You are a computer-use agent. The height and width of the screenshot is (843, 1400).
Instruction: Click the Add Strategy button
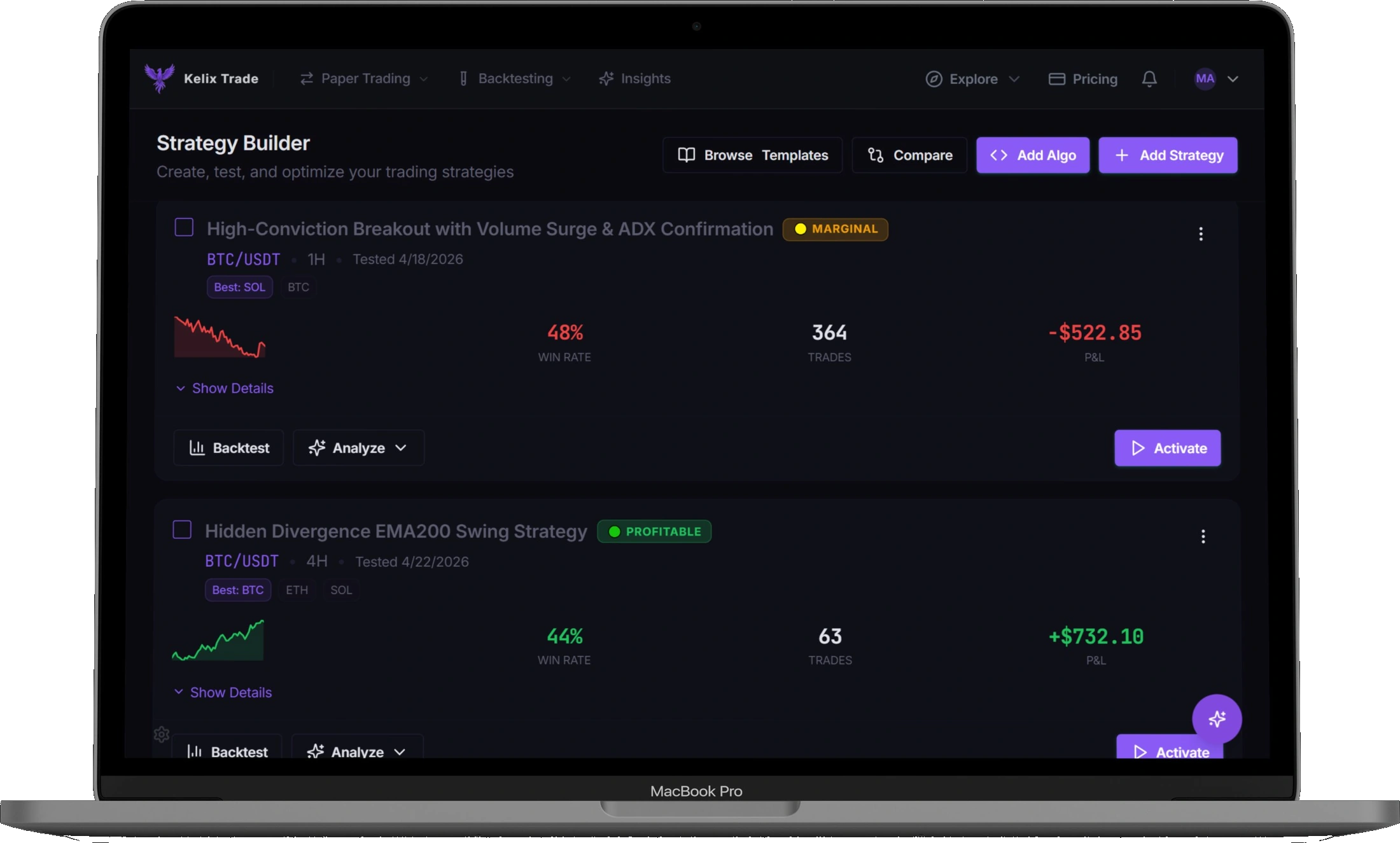[1168, 155]
